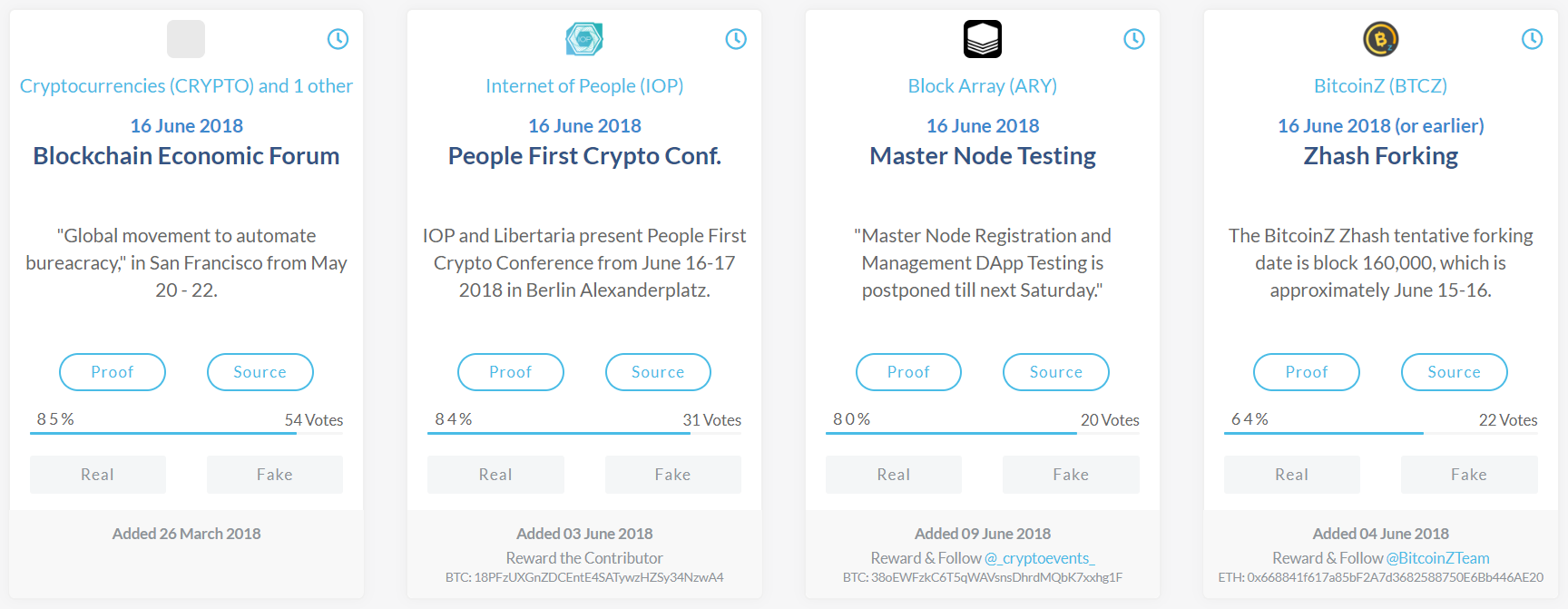Click the clock icon on Blockchain Economic Forum card
The width and height of the screenshot is (1568, 609).
click(x=338, y=39)
